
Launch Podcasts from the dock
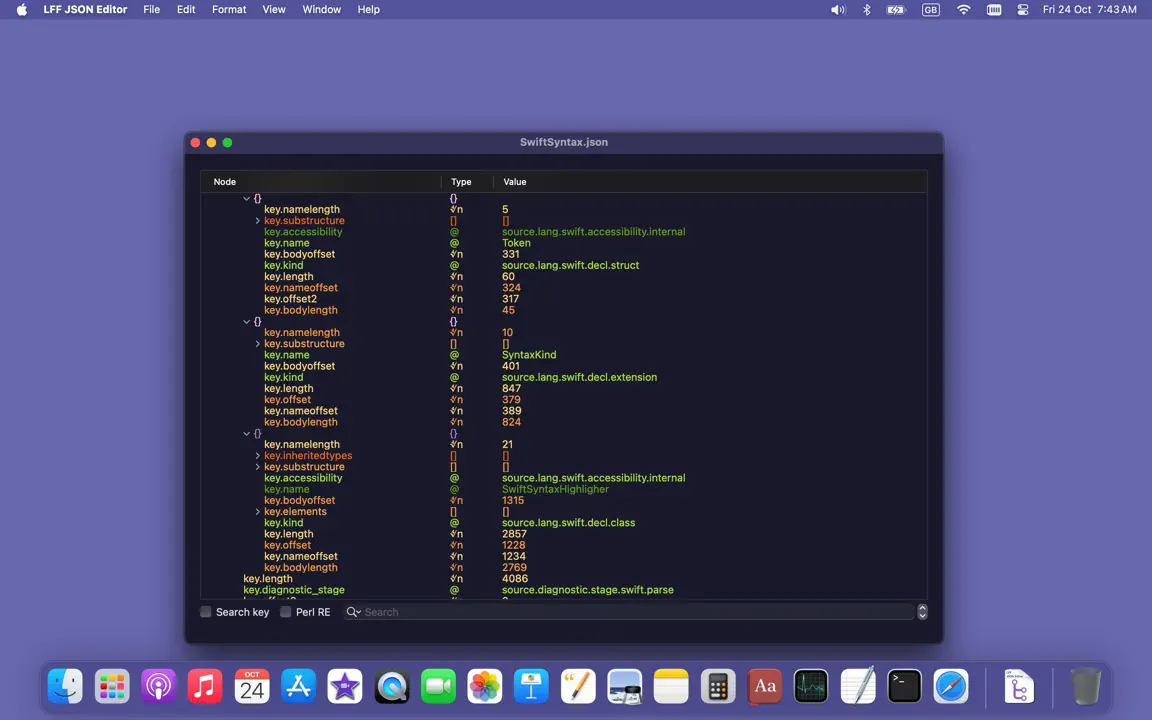pyautogui.click(x=159, y=686)
